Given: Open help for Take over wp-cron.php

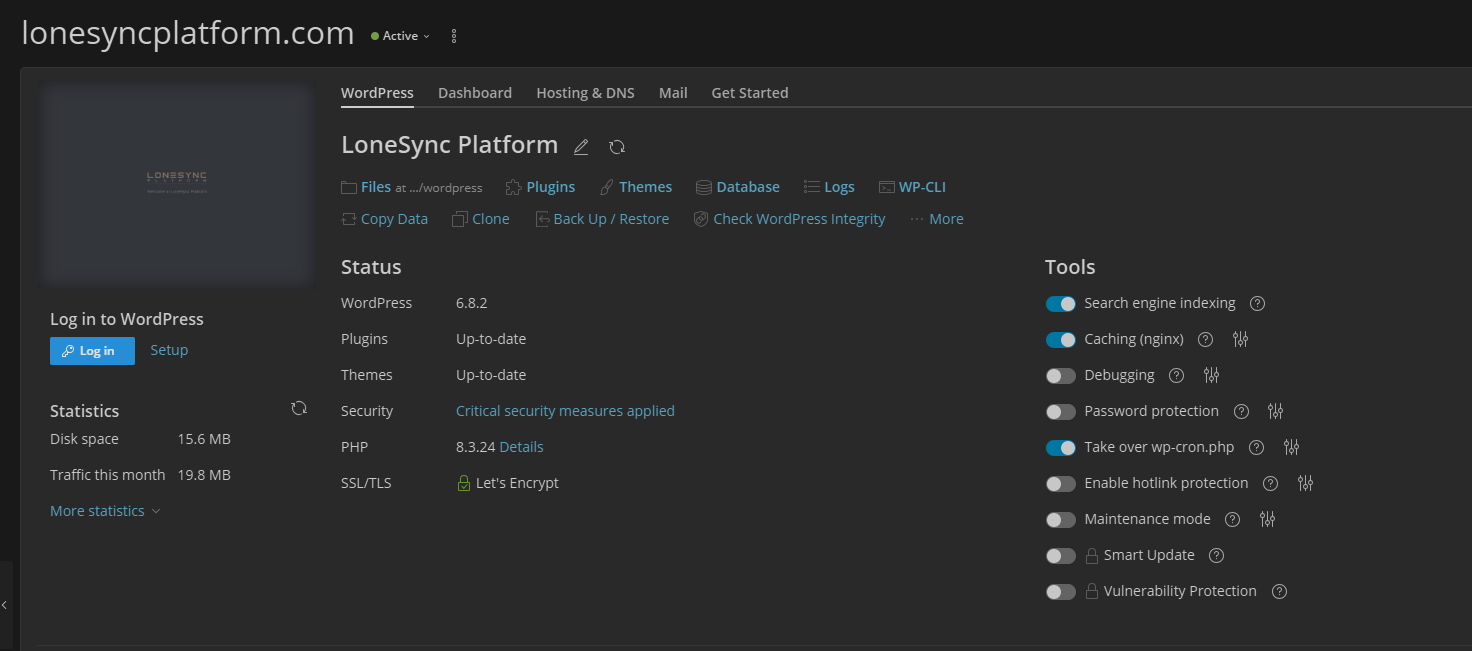Looking at the screenshot, I should pos(1257,447).
